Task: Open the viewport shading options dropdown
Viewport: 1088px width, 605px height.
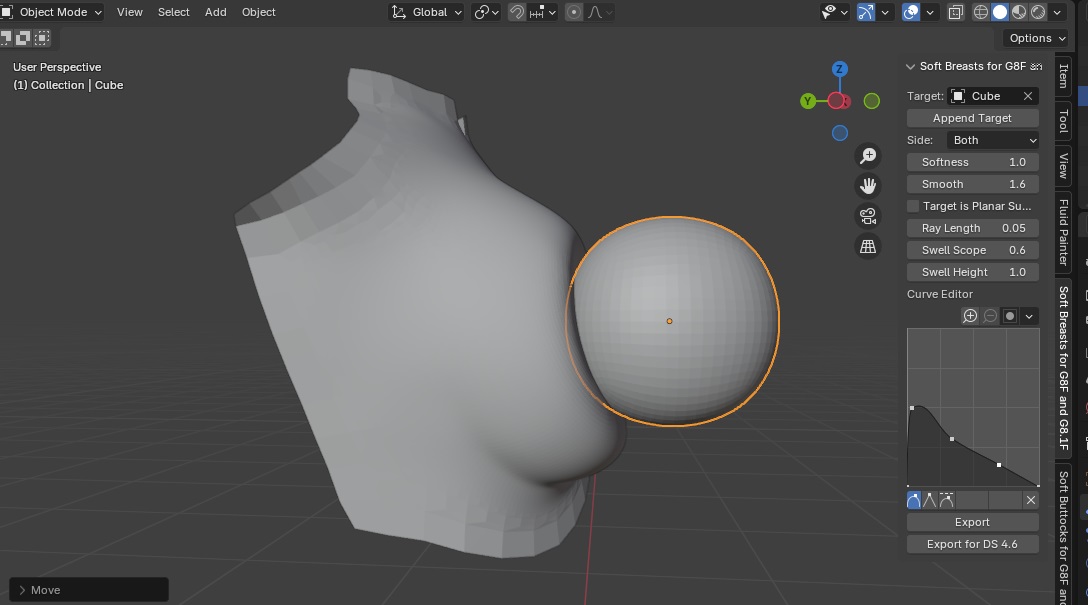Action: 1057,12
